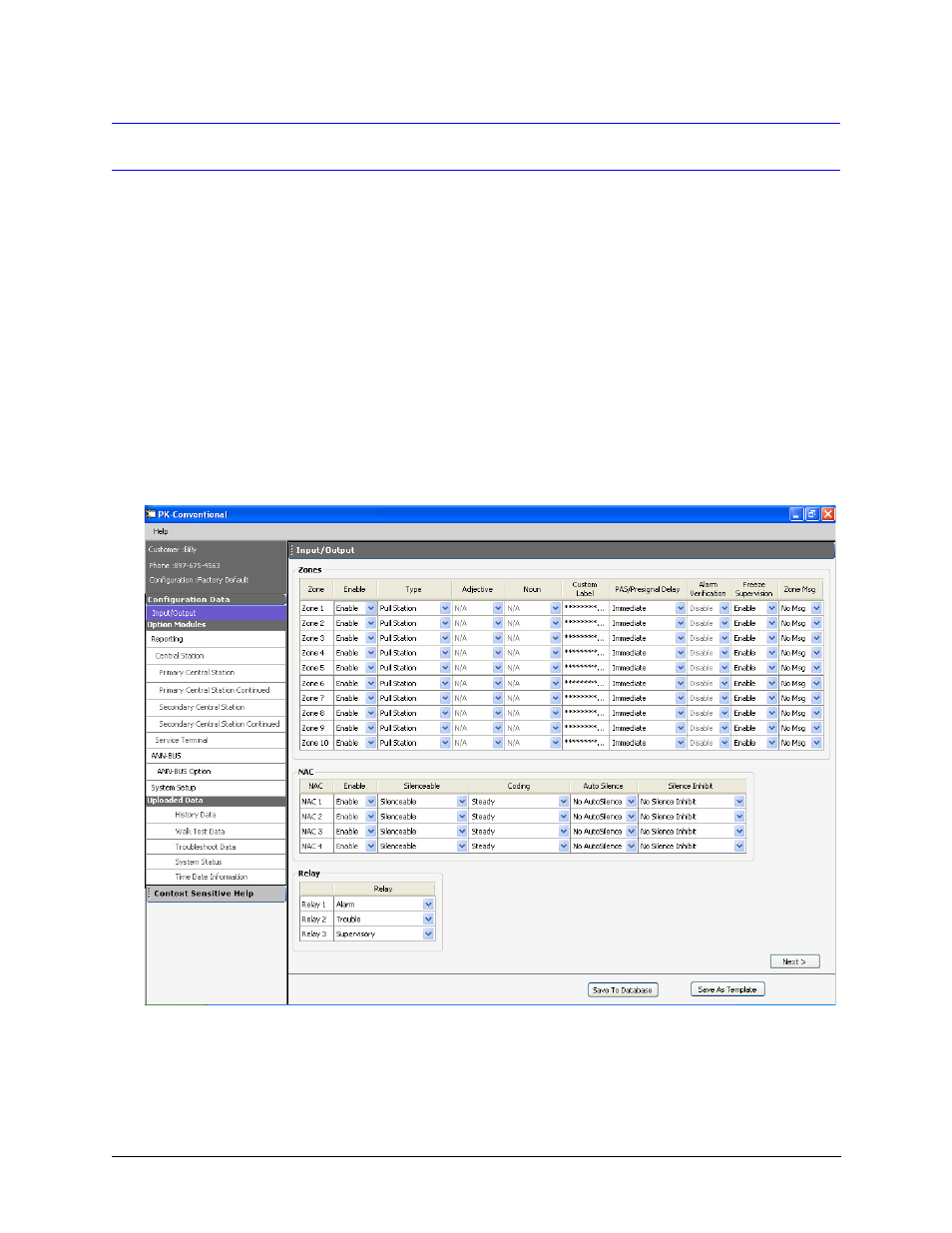Open Zone 1 PAS/Presignal Delay dropdown
This screenshot has height=1233, width=952.
681,608
